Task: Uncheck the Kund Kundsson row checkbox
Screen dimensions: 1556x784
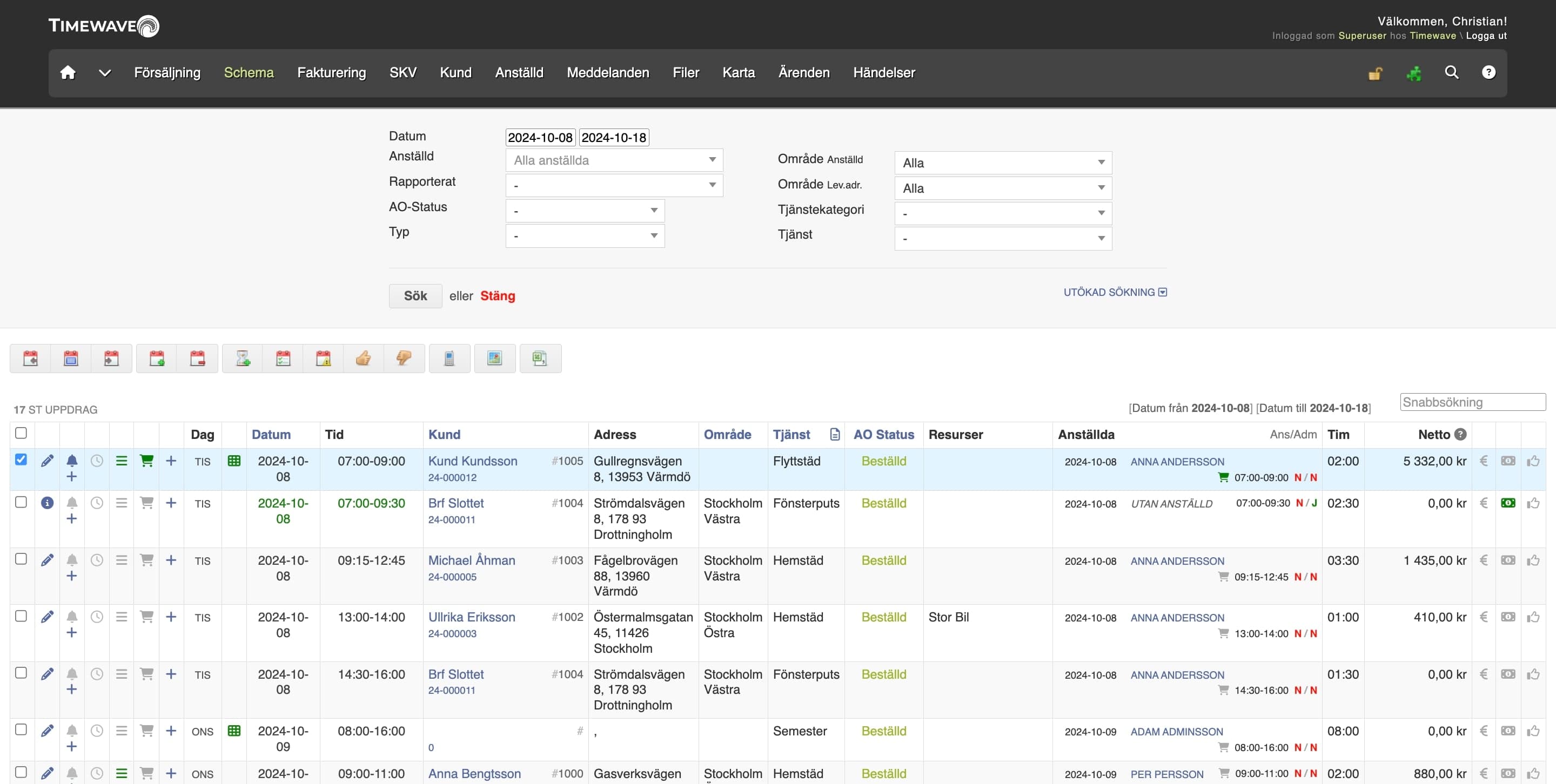Action: 21,460
